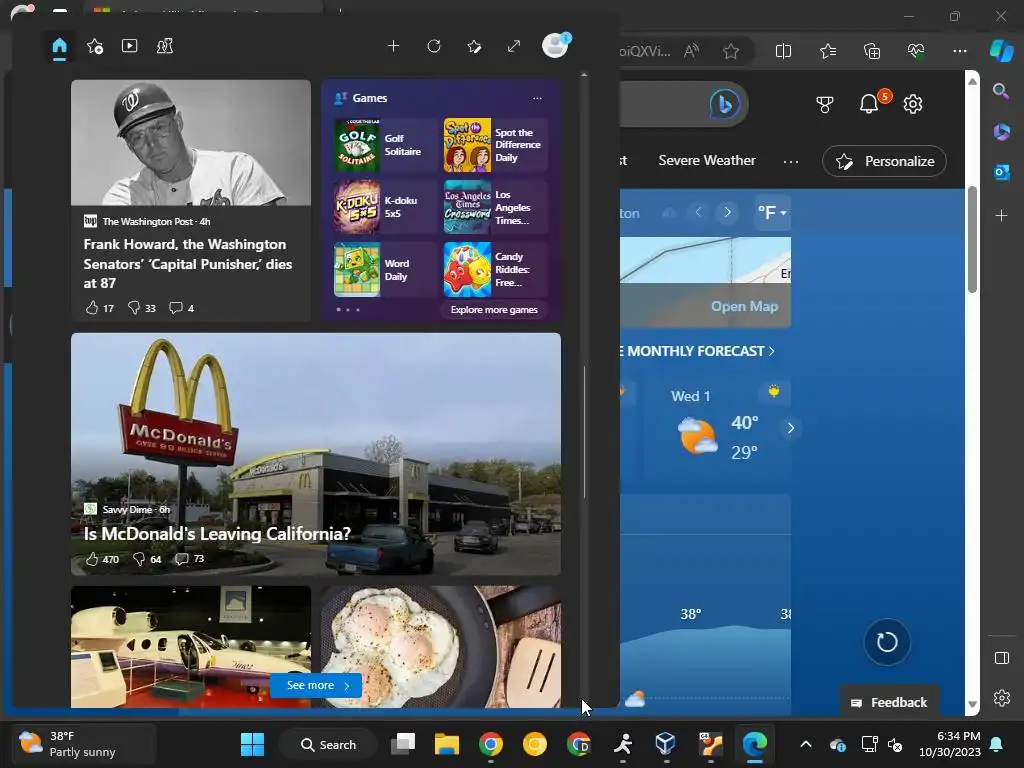Open Edge Settings and more menu
The height and width of the screenshot is (768, 1024).
959,51
